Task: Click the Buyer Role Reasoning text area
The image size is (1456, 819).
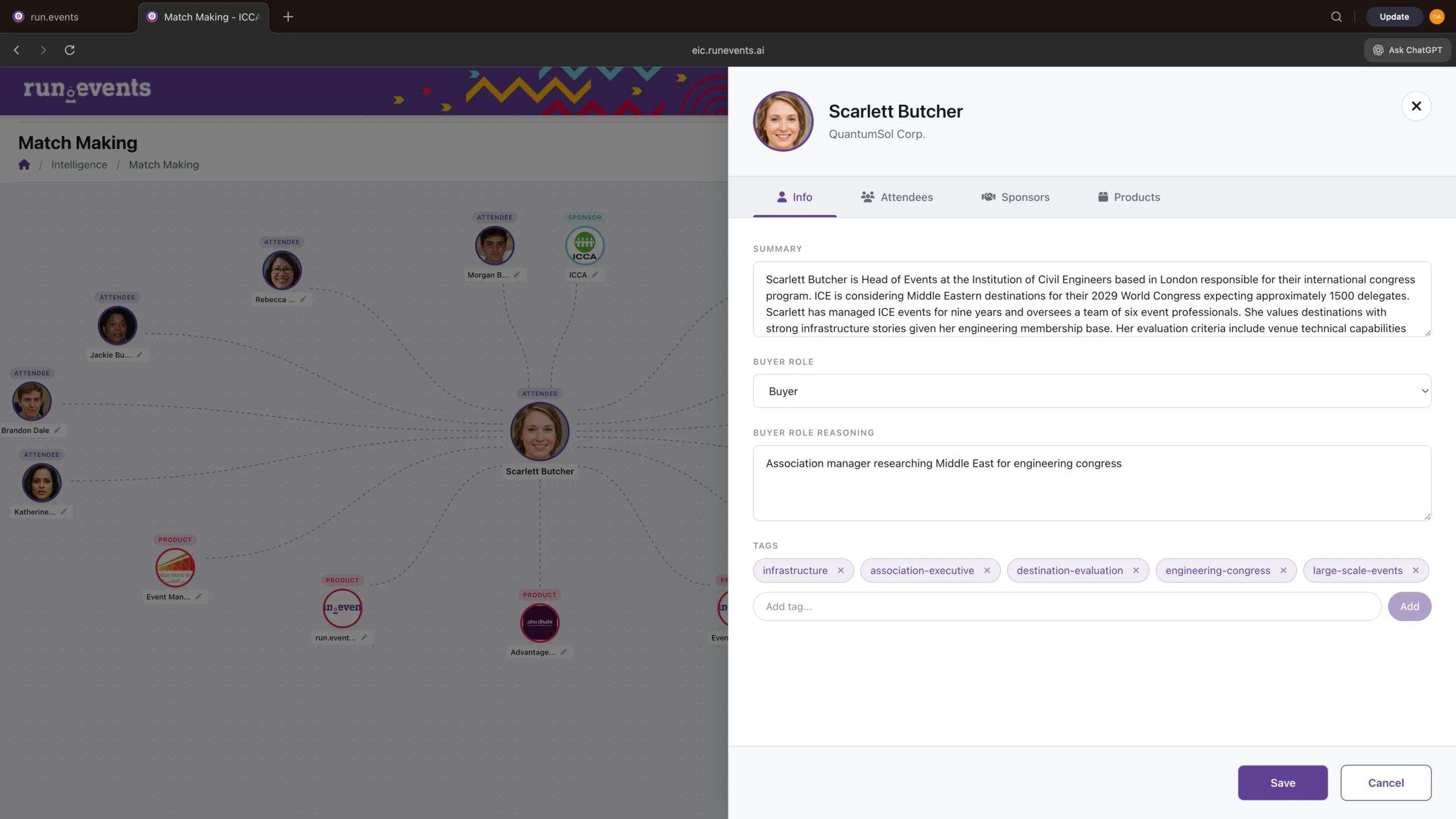Action: pyautogui.click(x=1091, y=482)
